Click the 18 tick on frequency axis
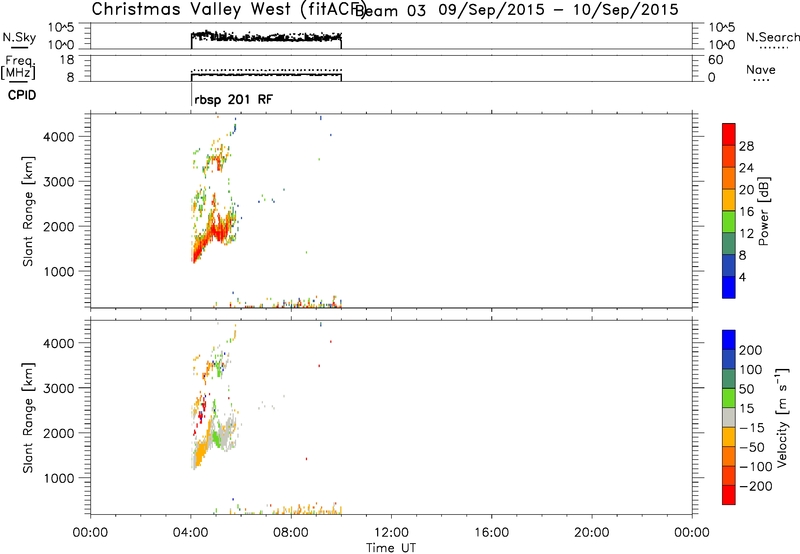Image resolution: width=800 pixels, height=554 pixels. click(67, 60)
